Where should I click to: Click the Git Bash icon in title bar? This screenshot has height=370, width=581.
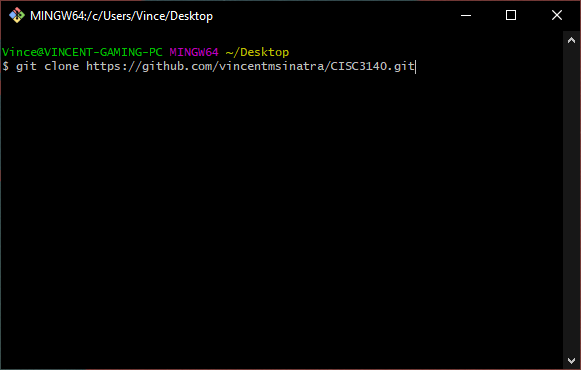pos(17,16)
